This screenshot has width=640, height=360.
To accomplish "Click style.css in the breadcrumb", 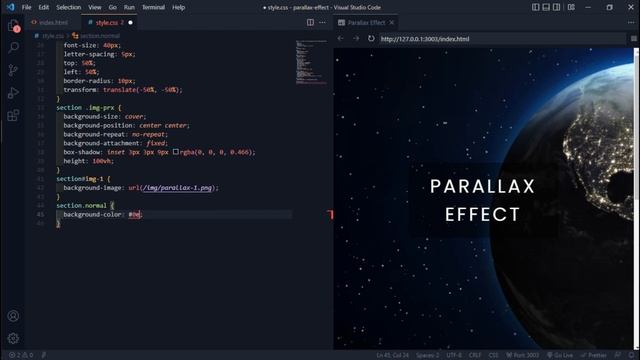I will point(53,36).
